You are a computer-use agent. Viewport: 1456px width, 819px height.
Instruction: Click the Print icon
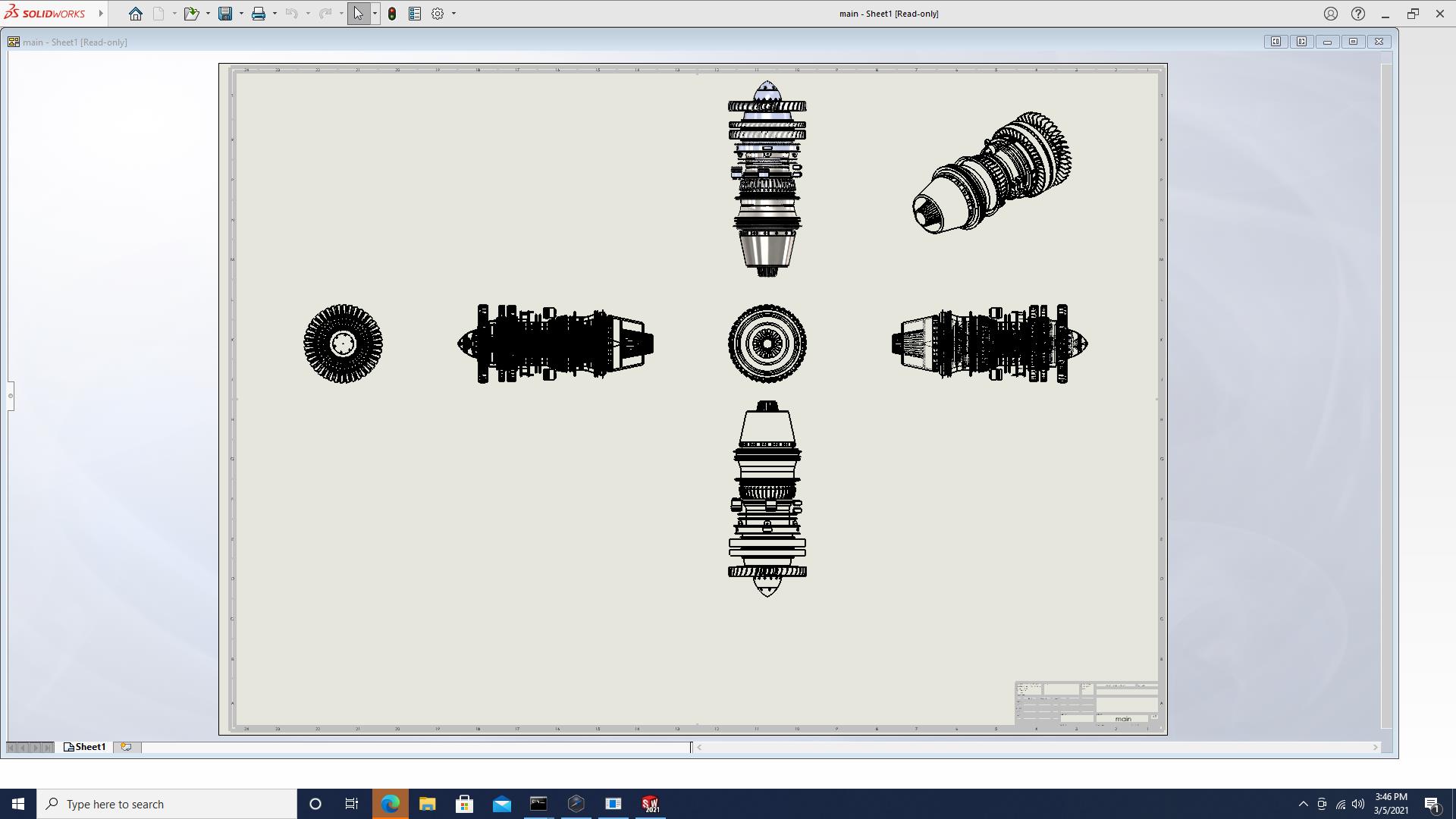259,14
